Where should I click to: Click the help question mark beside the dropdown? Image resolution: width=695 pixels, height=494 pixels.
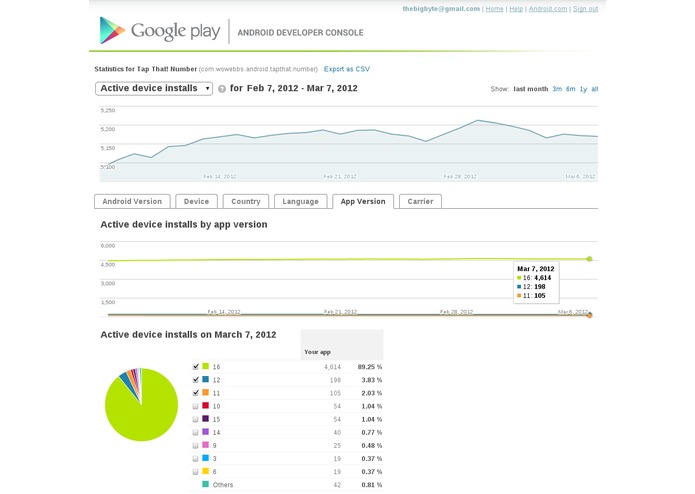point(222,89)
